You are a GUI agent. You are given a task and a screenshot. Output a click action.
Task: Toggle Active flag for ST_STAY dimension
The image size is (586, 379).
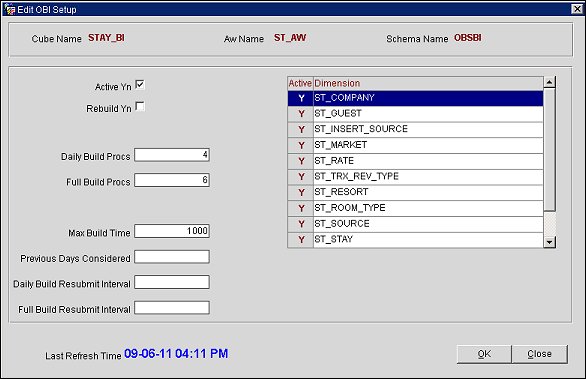point(301,240)
